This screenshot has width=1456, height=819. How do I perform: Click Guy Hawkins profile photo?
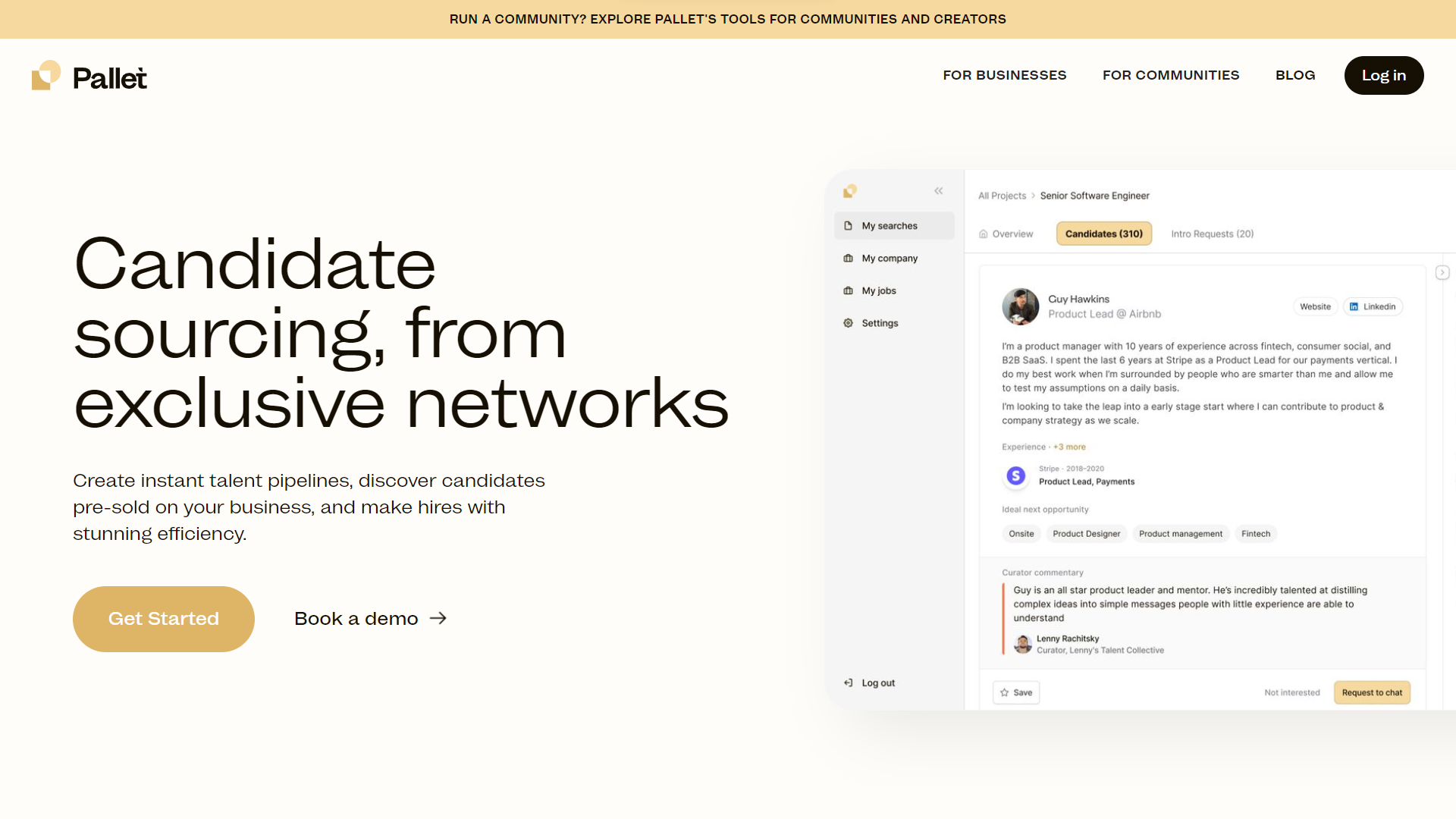click(x=1020, y=306)
